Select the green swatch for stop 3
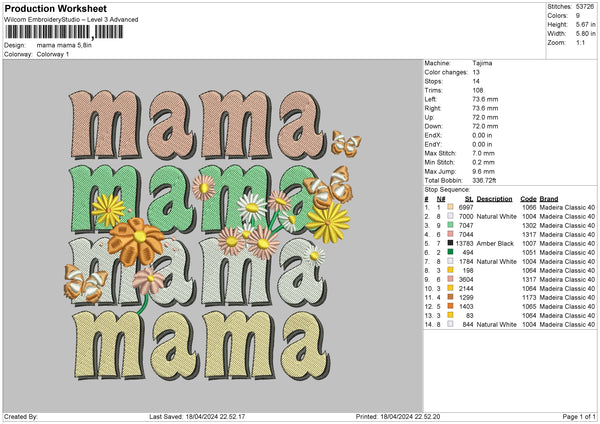 coord(450,225)
